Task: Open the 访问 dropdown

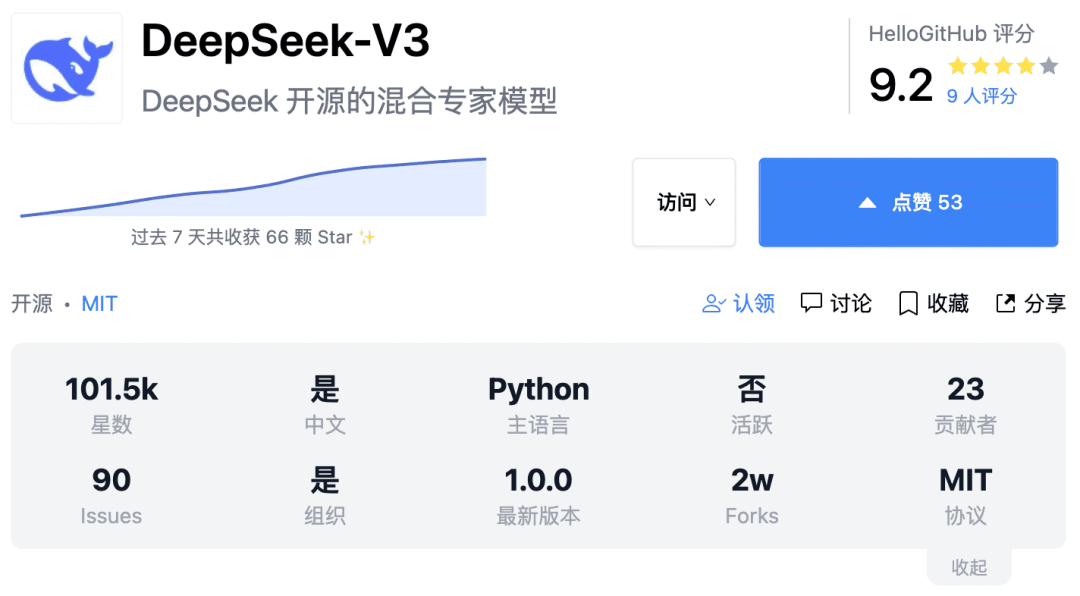Action: 684,202
